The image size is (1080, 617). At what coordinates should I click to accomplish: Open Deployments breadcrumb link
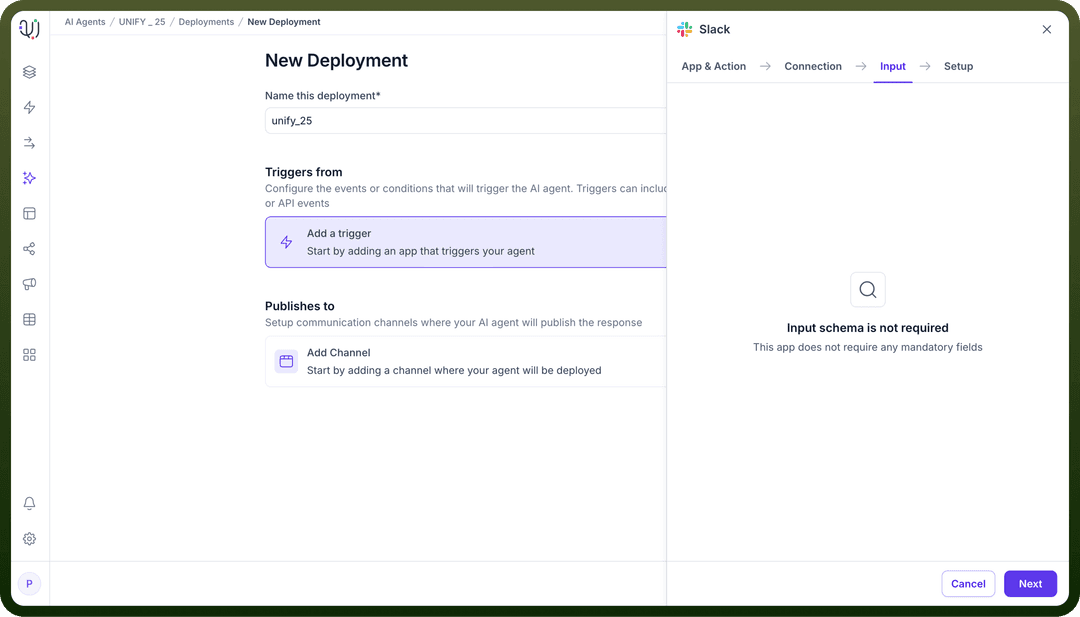click(x=206, y=22)
